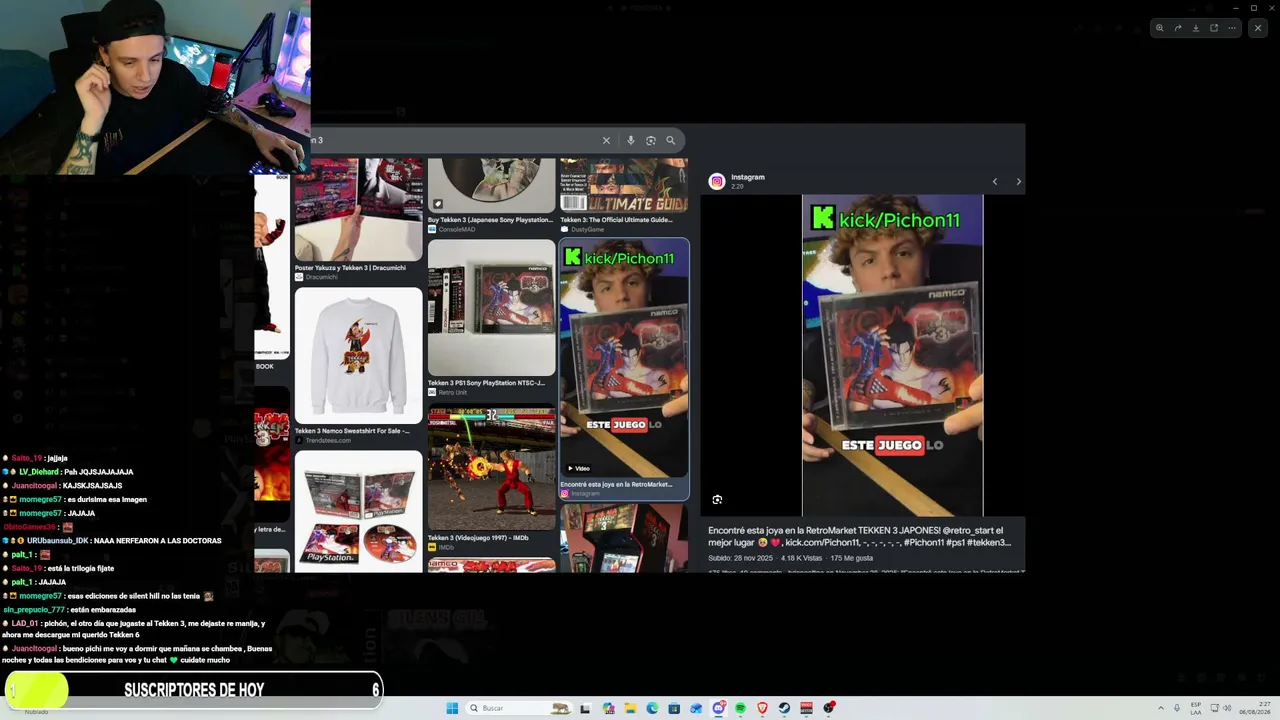Click the URUbaunsub_IDK chat username
Viewport: 1280px width, 720px height.
[x=57, y=541]
